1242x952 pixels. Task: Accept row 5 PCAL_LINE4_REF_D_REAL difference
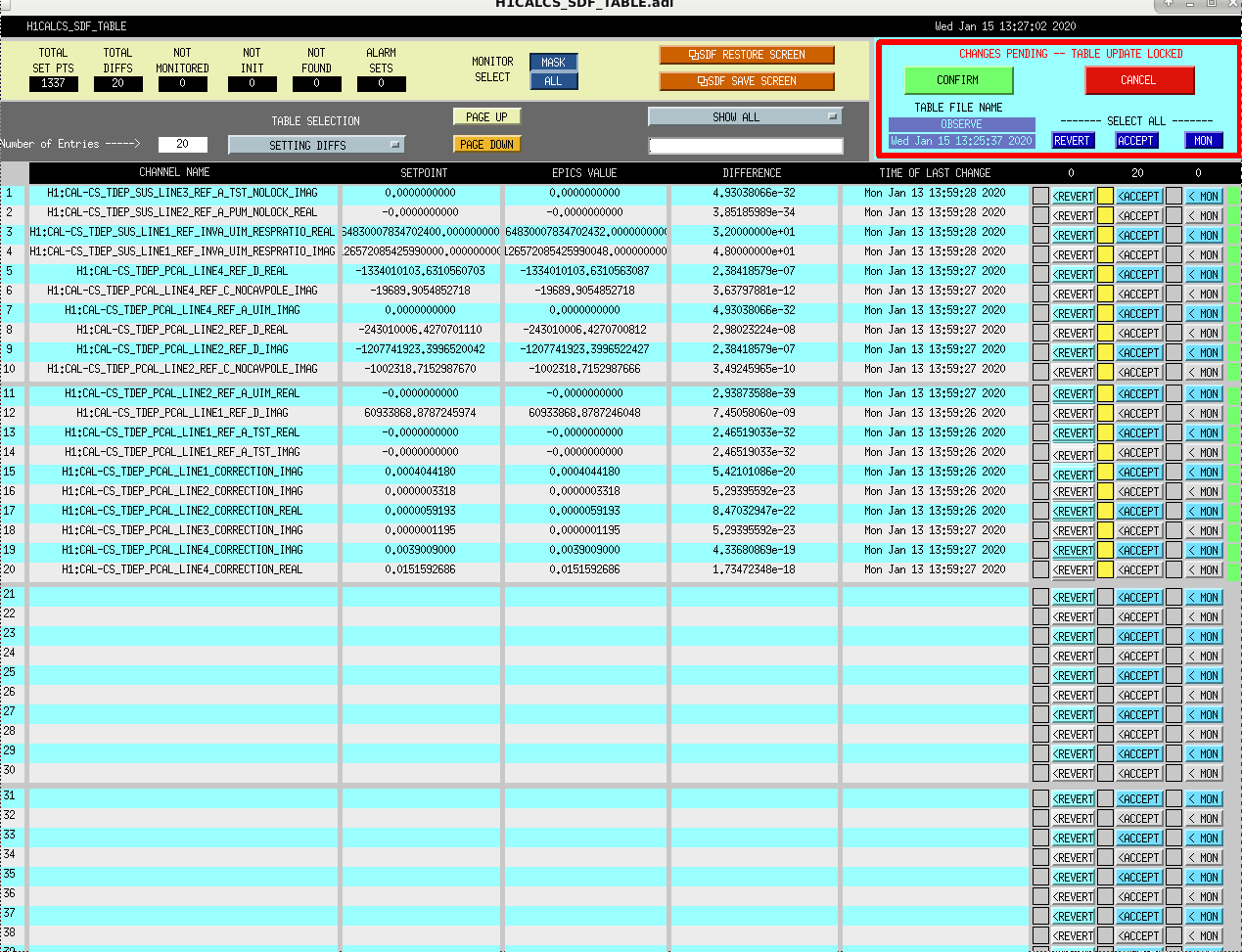(x=1139, y=274)
